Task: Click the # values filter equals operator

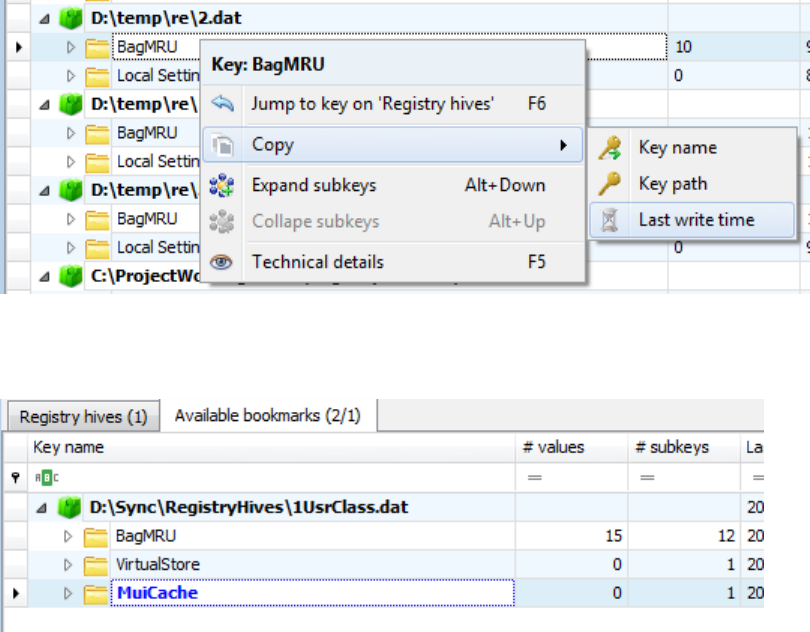Action: pos(535,478)
